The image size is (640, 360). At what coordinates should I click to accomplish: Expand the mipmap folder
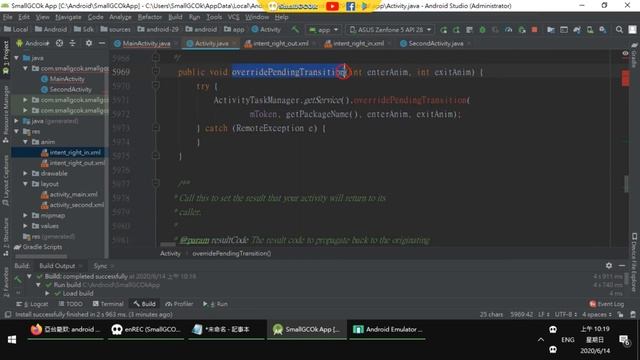[x=25, y=216]
